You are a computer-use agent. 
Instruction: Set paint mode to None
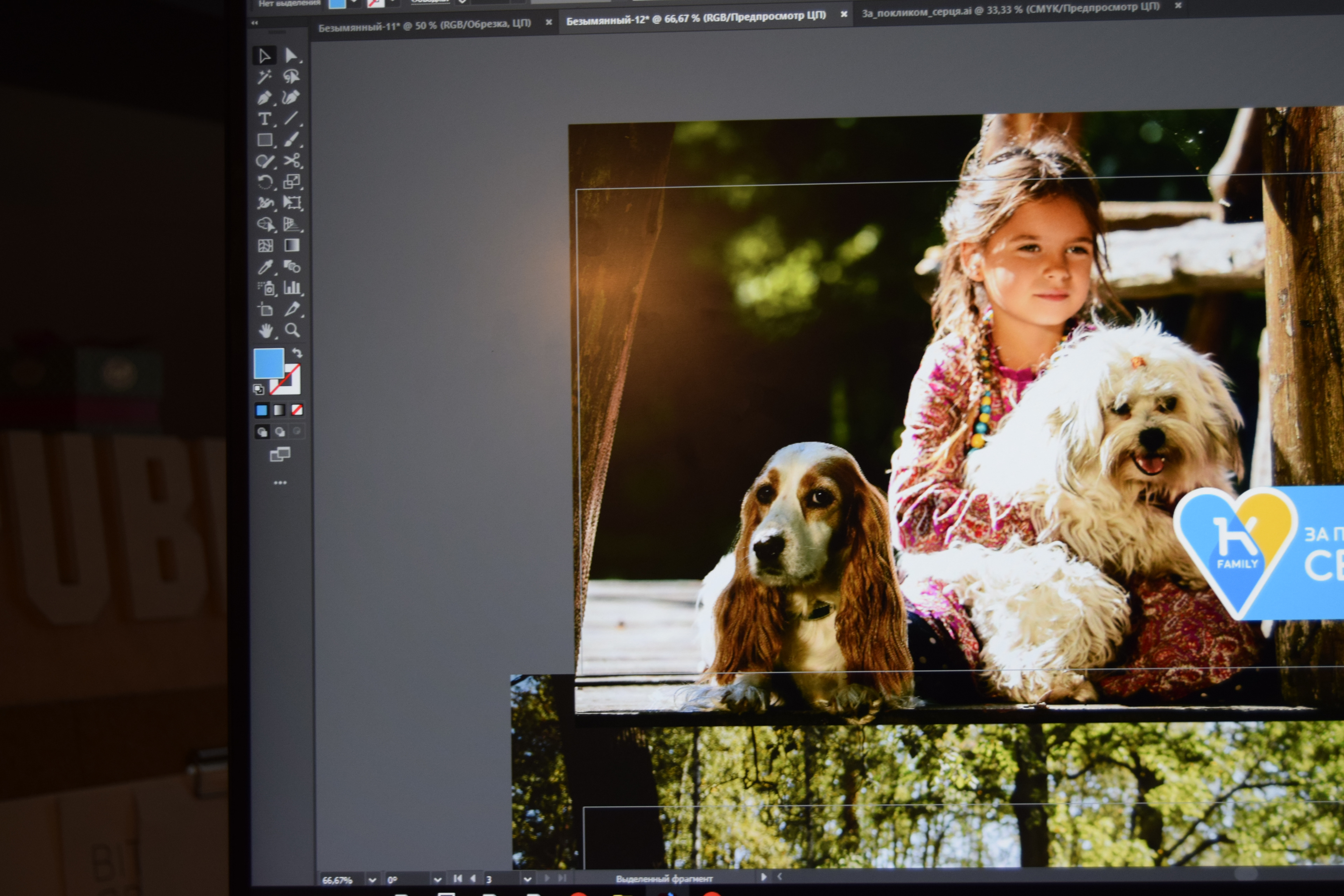[x=297, y=410]
